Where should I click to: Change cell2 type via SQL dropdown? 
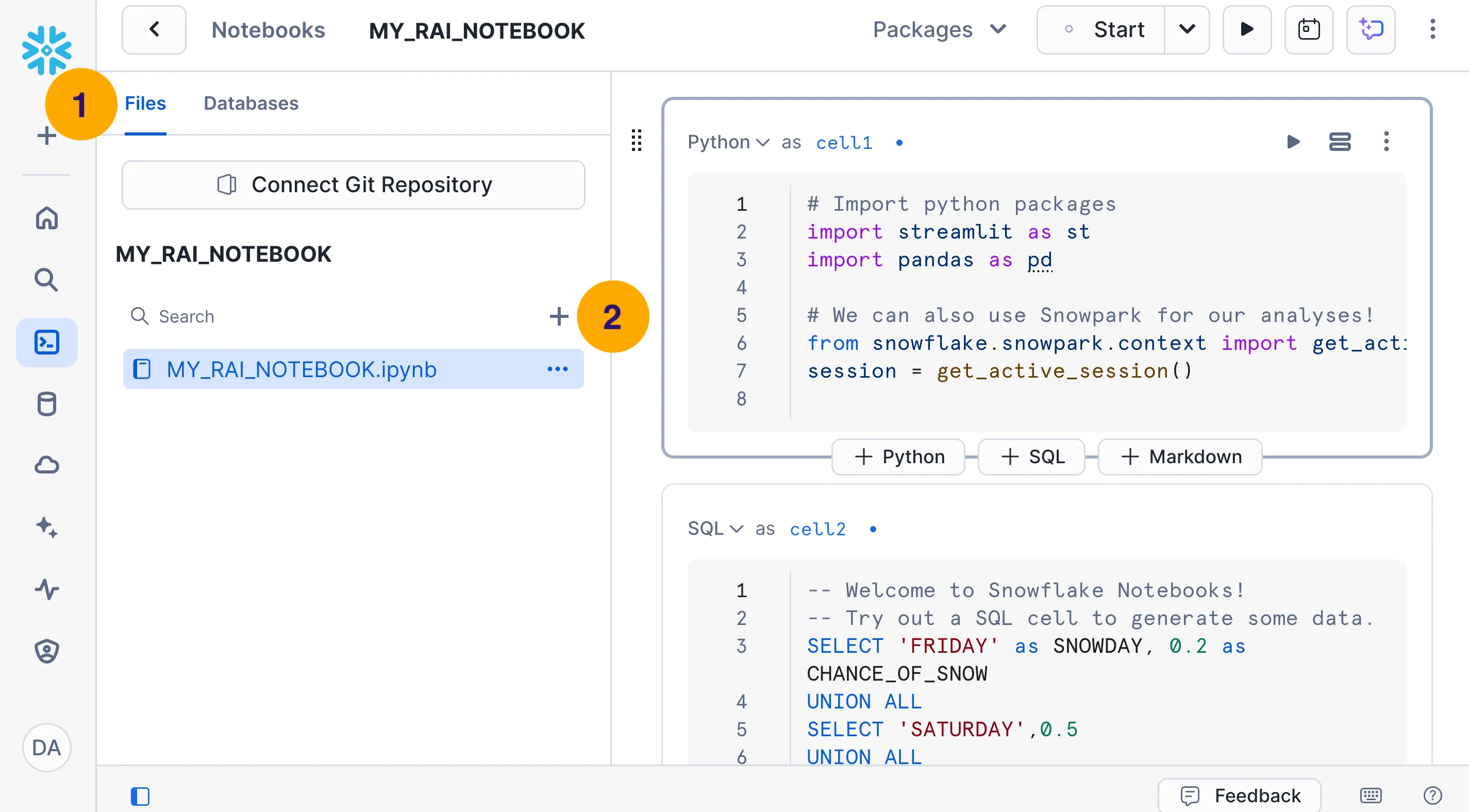pyautogui.click(x=715, y=529)
